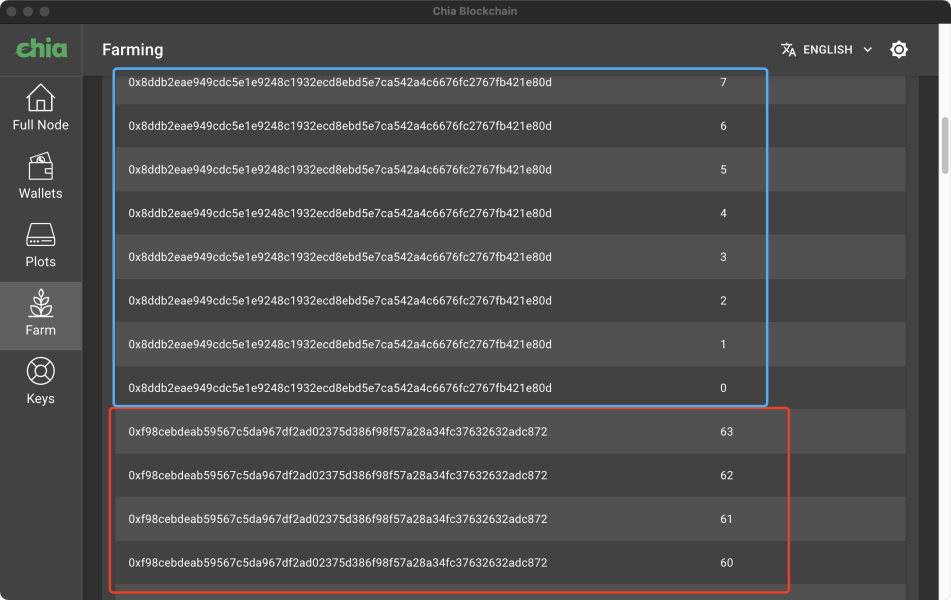Go to the Wallets page

click(40, 176)
